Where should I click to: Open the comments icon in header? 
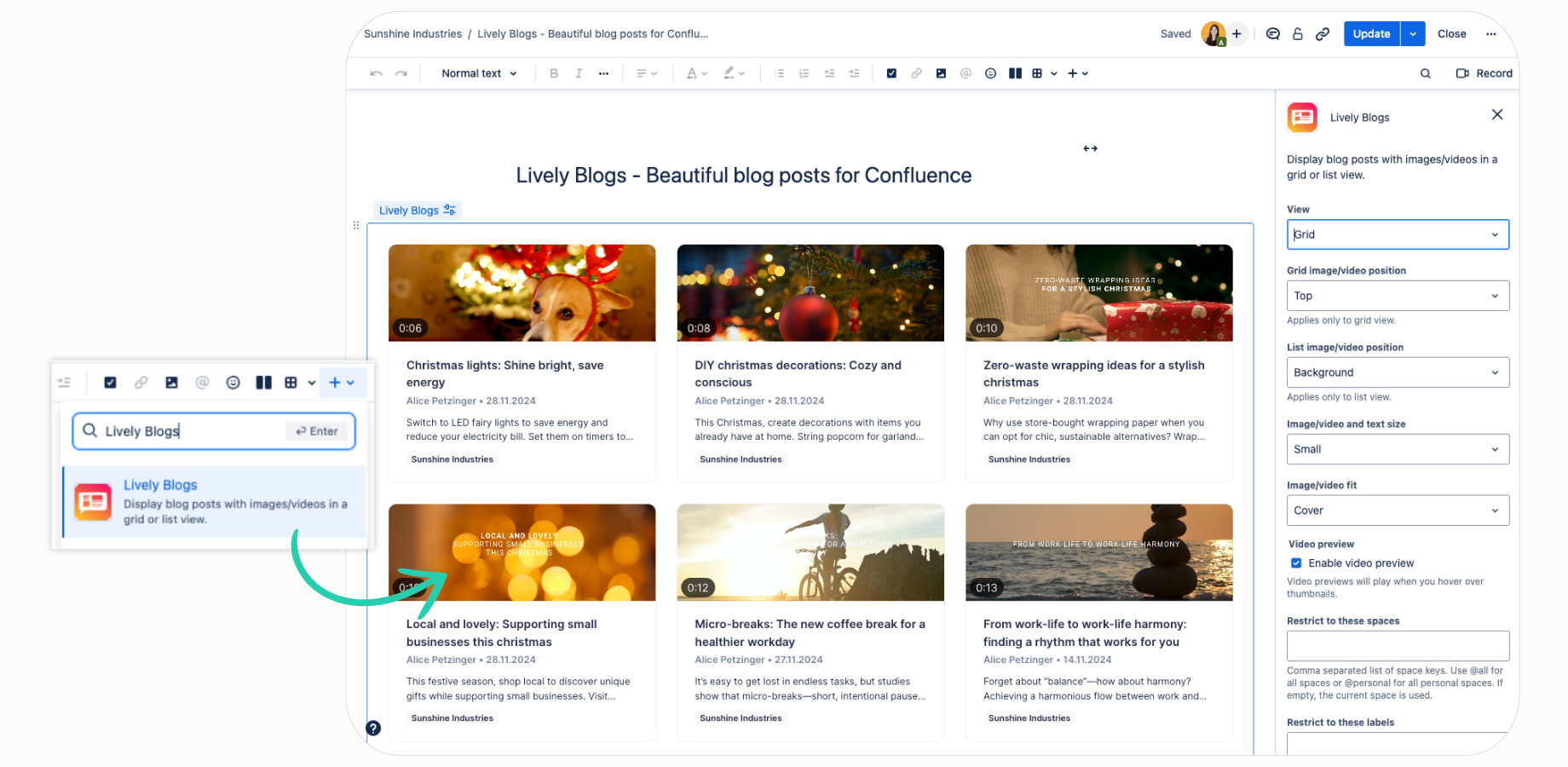[1272, 34]
